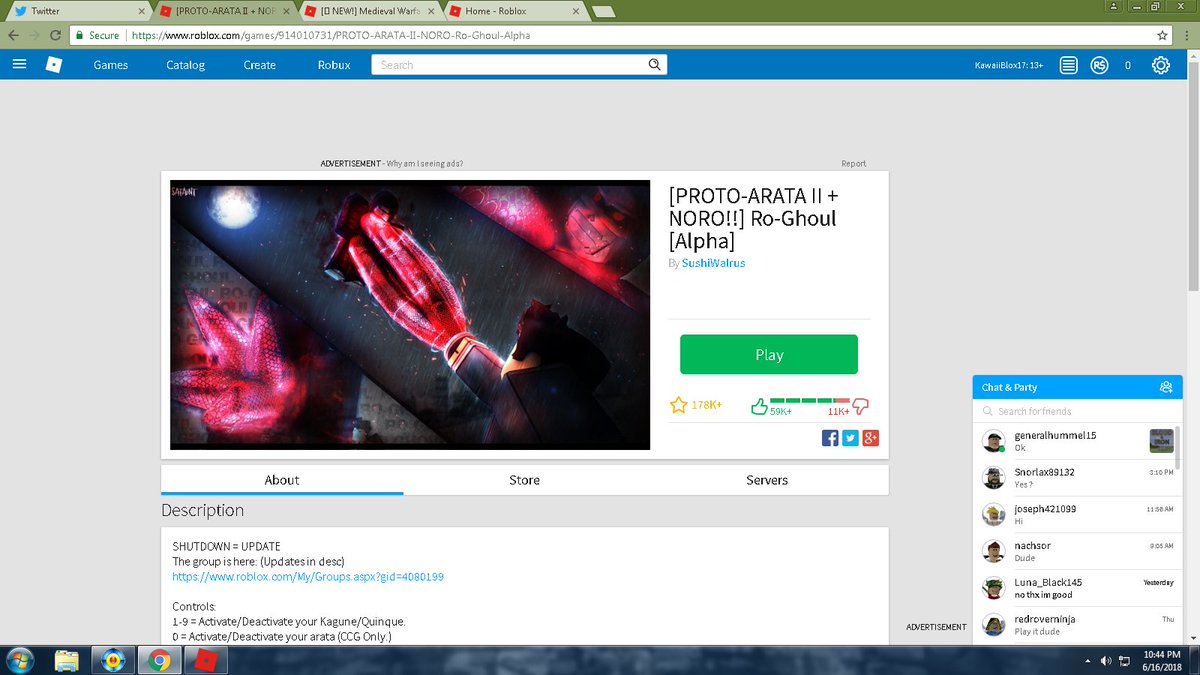Open Luna_Black145 chat conversation

pyautogui.click(x=1077, y=588)
